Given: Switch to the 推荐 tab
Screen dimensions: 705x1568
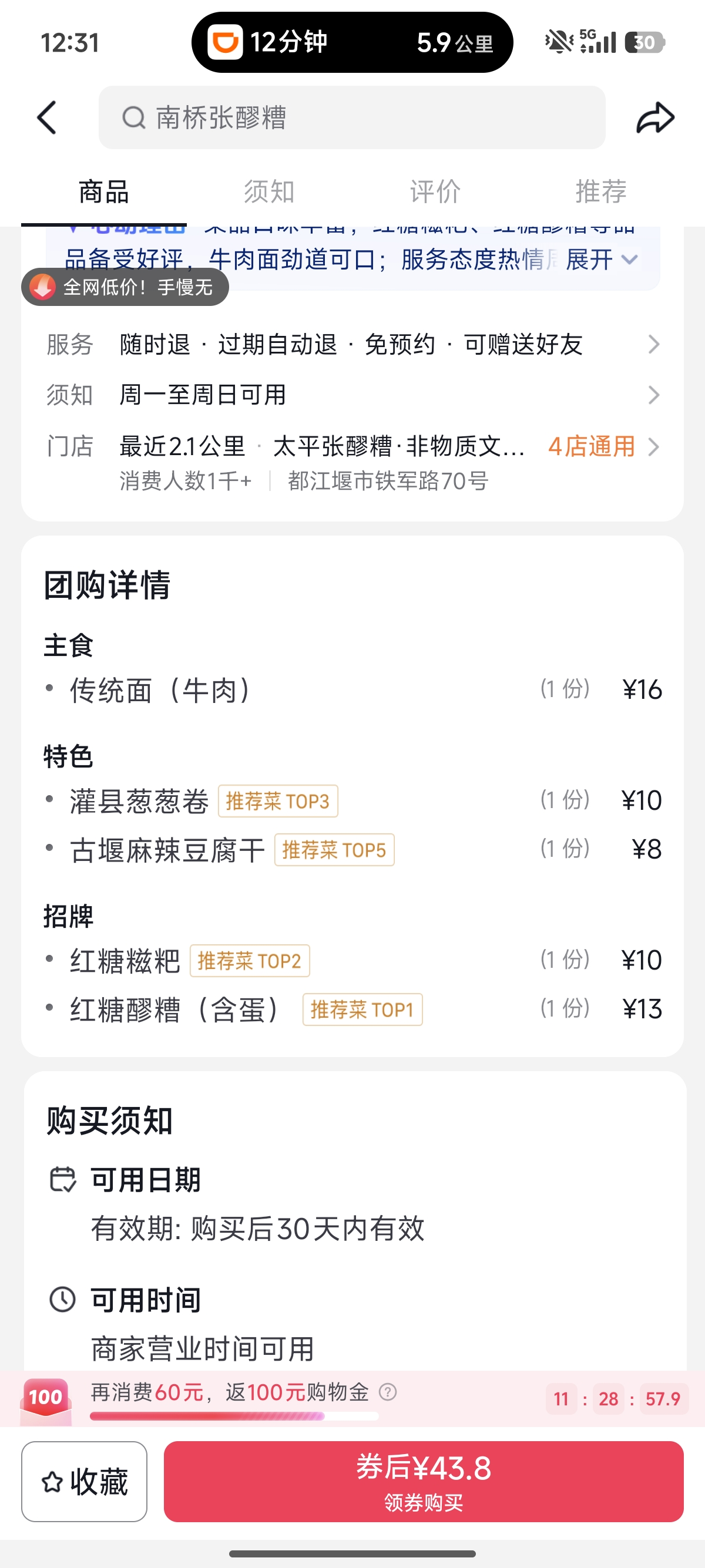Looking at the screenshot, I should click(x=600, y=191).
